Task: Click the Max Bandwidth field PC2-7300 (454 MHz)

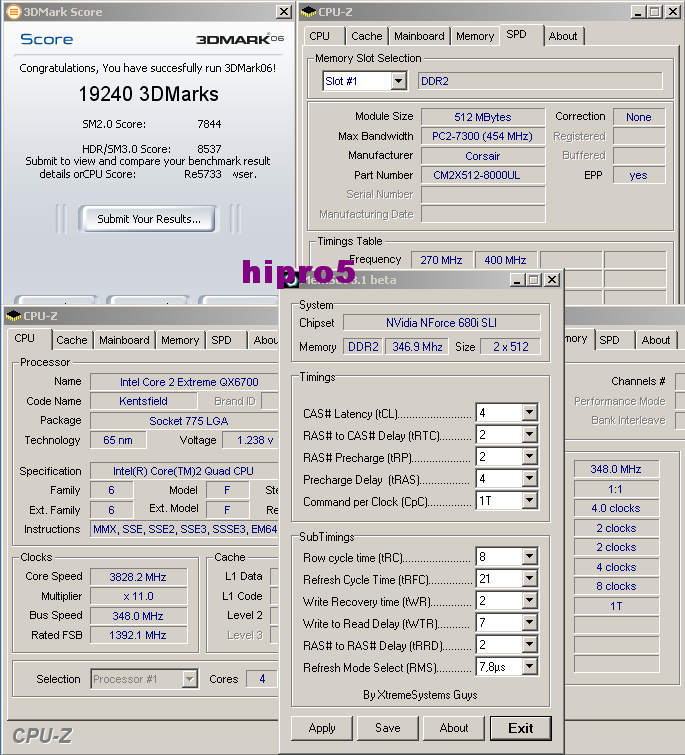Action: 483,136
